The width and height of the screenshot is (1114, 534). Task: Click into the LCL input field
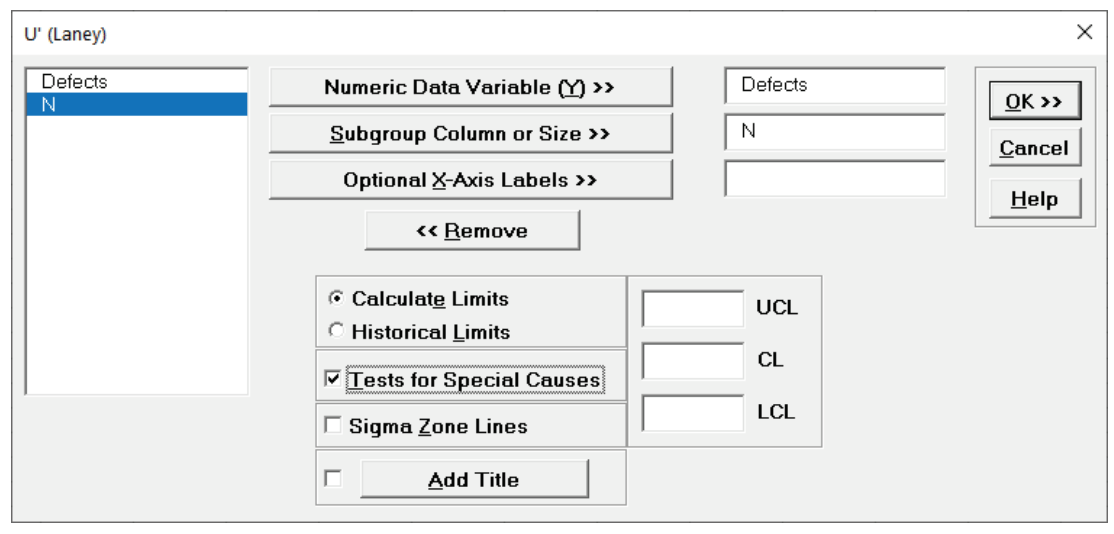pyautogui.click(x=692, y=413)
